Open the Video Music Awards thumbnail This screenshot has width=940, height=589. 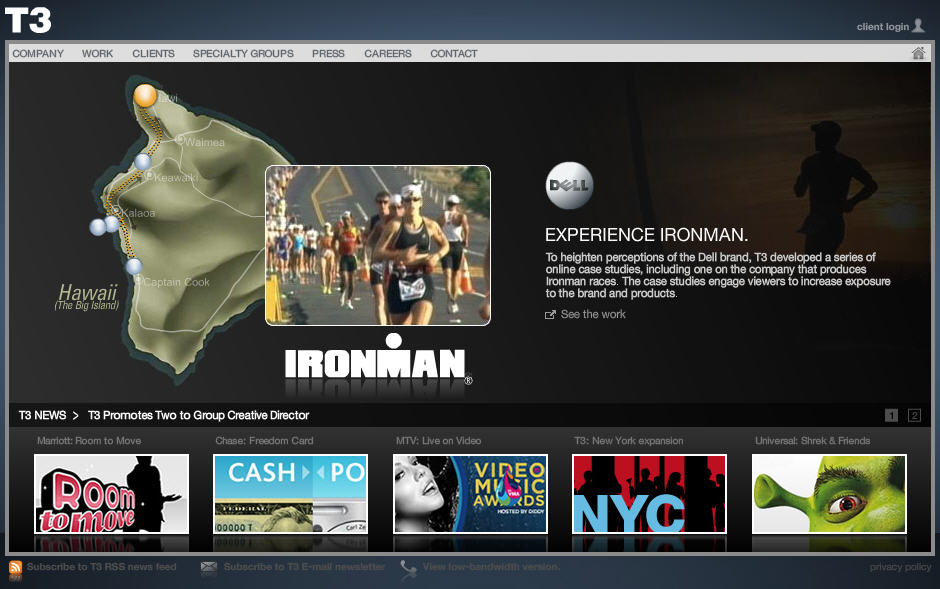click(x=470, y=494)
